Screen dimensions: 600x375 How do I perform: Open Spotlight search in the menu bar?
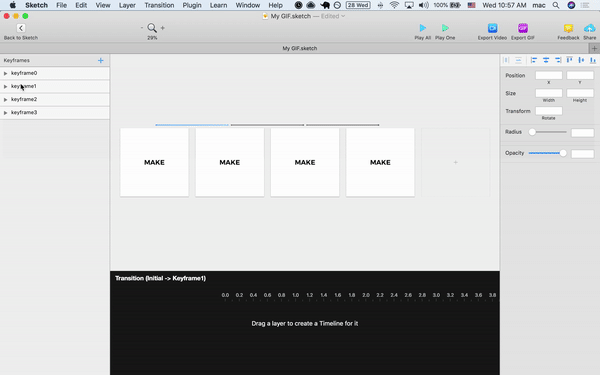(x=556, y=5)
